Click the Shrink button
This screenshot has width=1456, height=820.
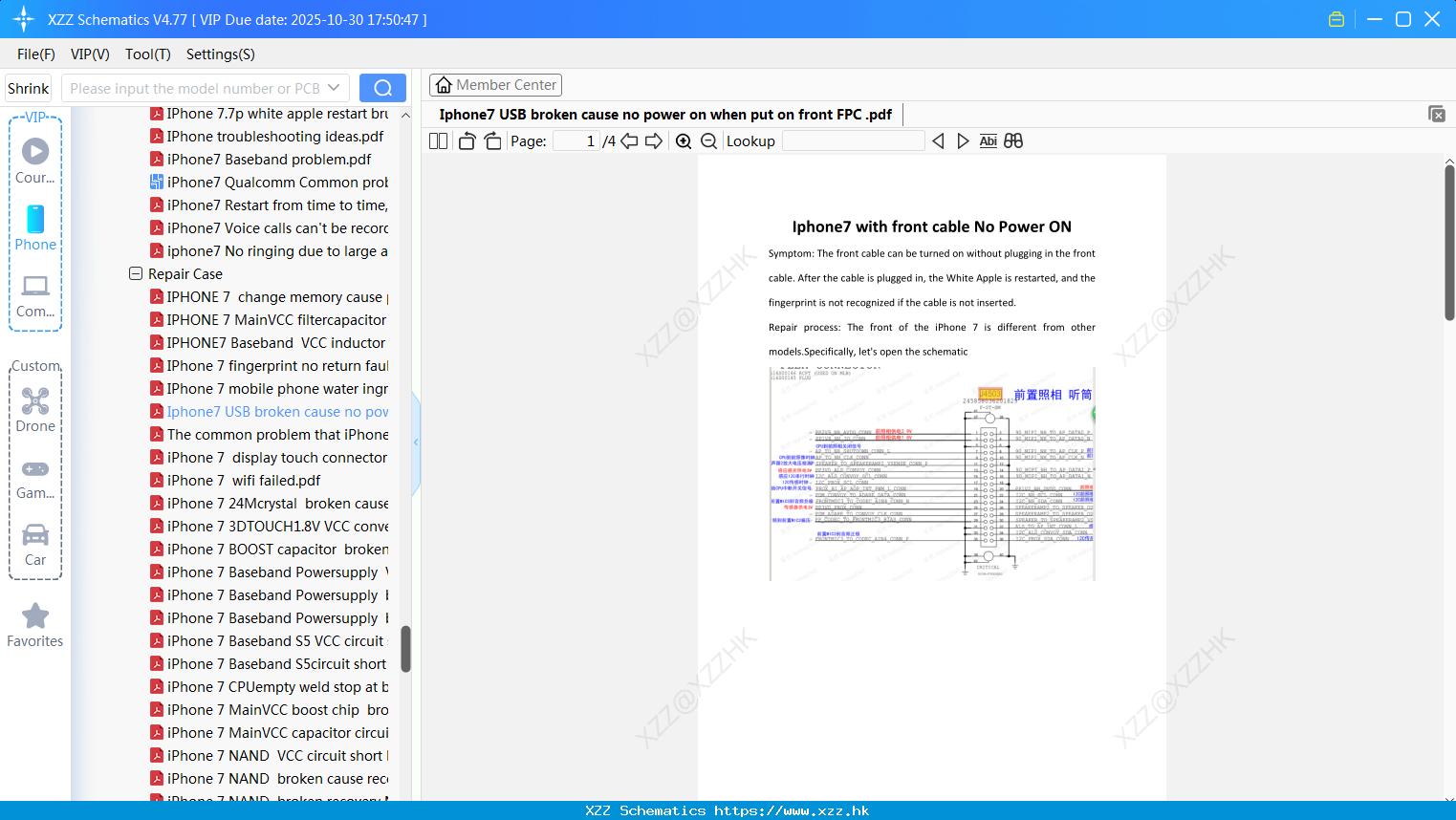(29, 88)
